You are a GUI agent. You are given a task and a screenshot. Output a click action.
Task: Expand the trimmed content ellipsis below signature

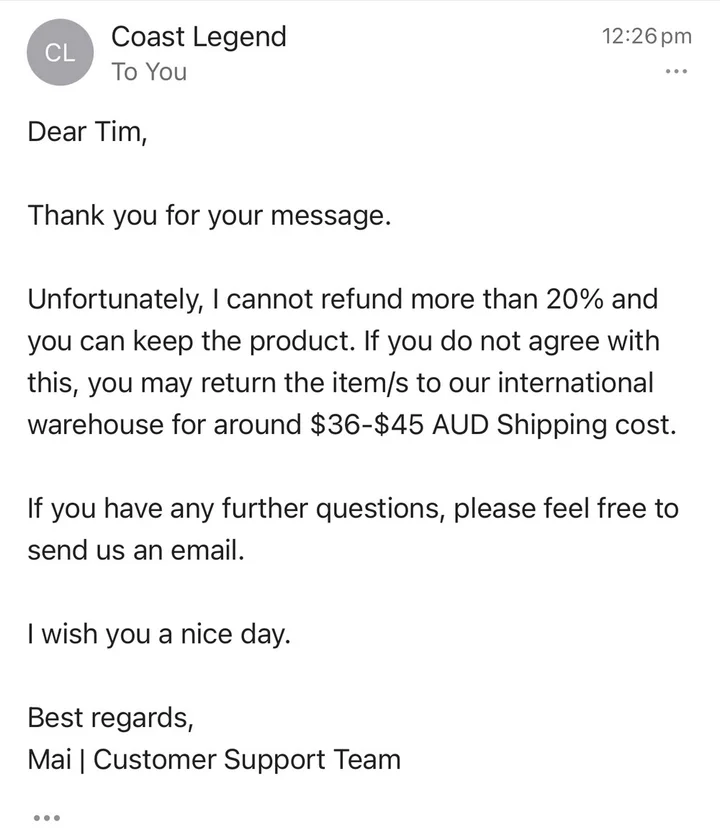point(46,817)
